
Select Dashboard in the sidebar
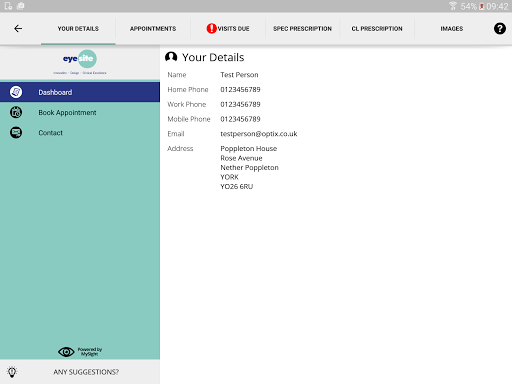pos(80,92)
